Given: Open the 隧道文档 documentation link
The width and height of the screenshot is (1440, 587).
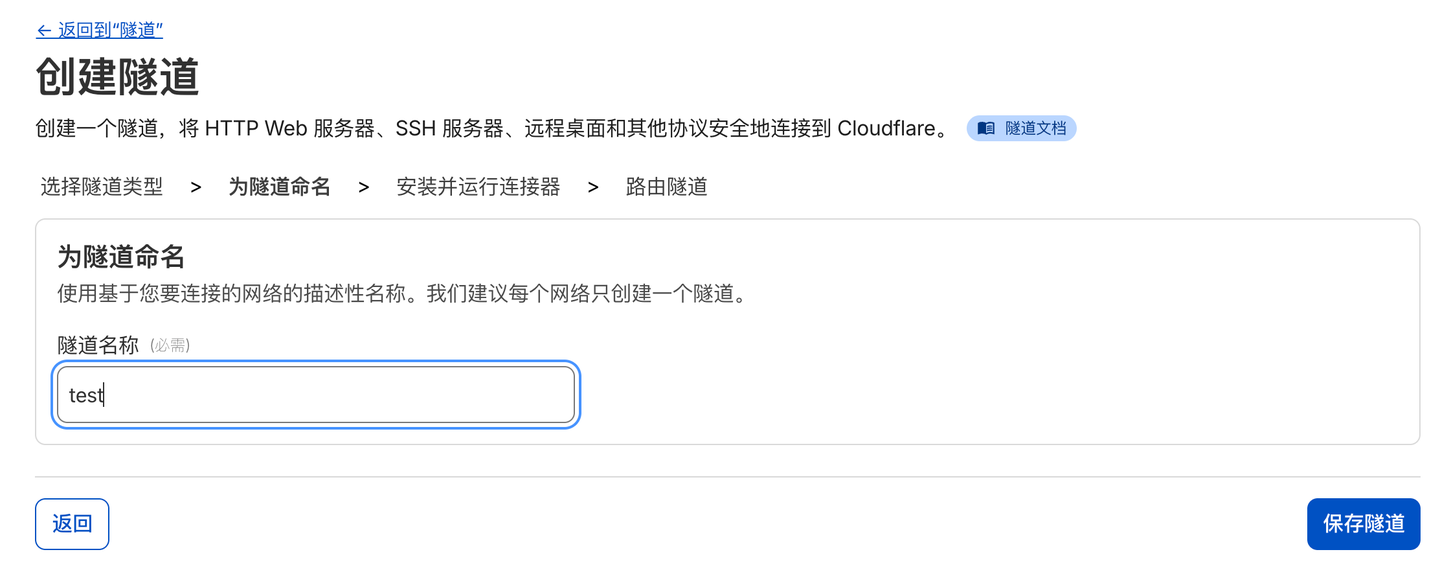Looking at the screenshot, I should coord(1035,129).
